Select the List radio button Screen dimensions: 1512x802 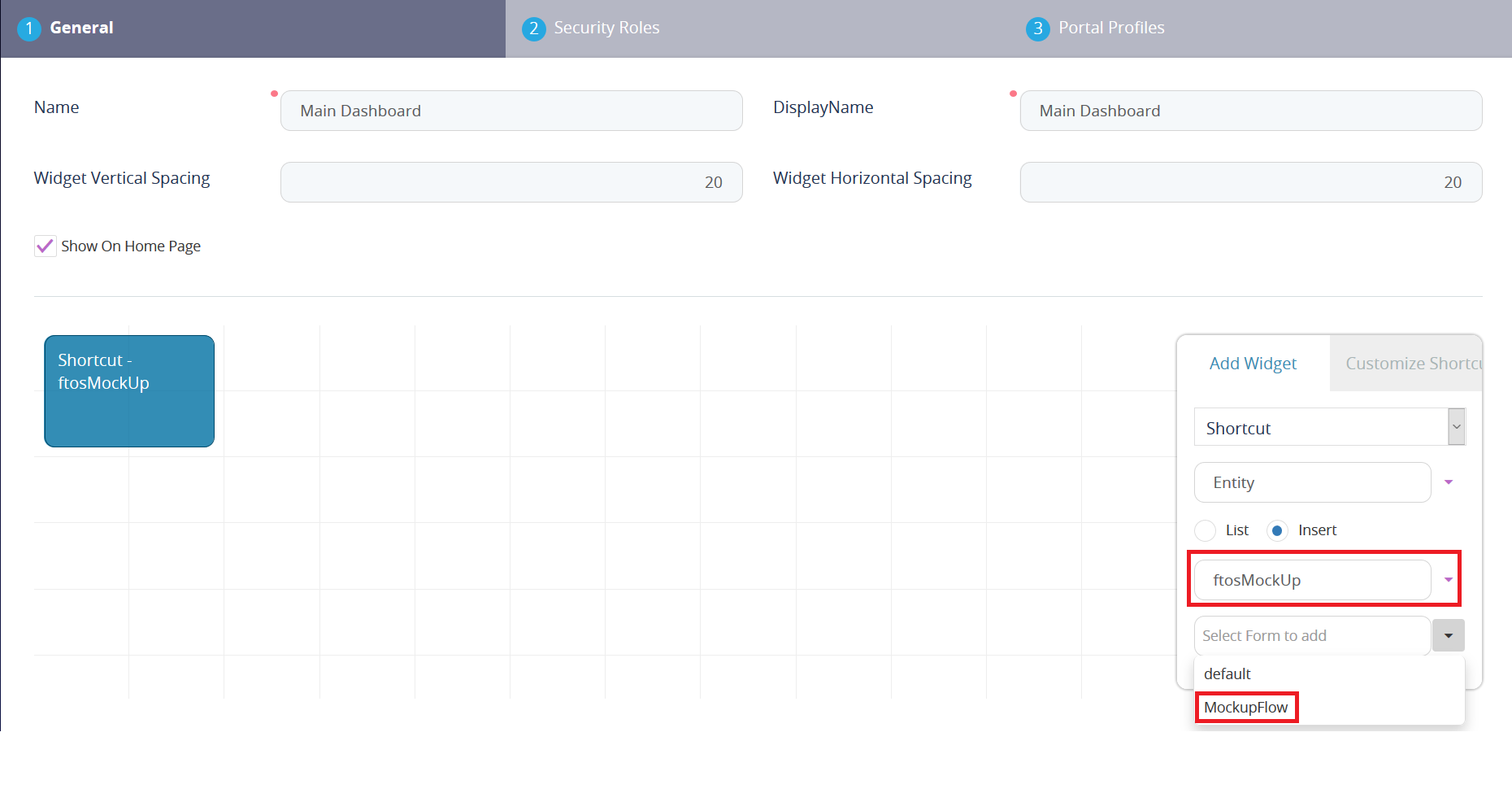pyautogui.click(x=1205, y=530)
